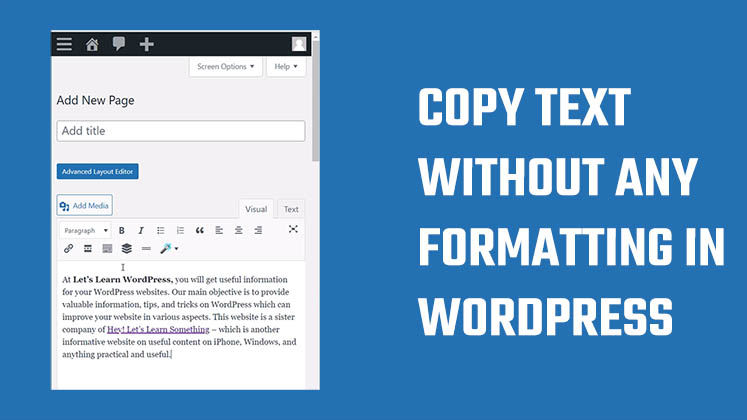Open the WordPress hamburger menu
This screenshot has height=420, width=747.
(64, 44)
